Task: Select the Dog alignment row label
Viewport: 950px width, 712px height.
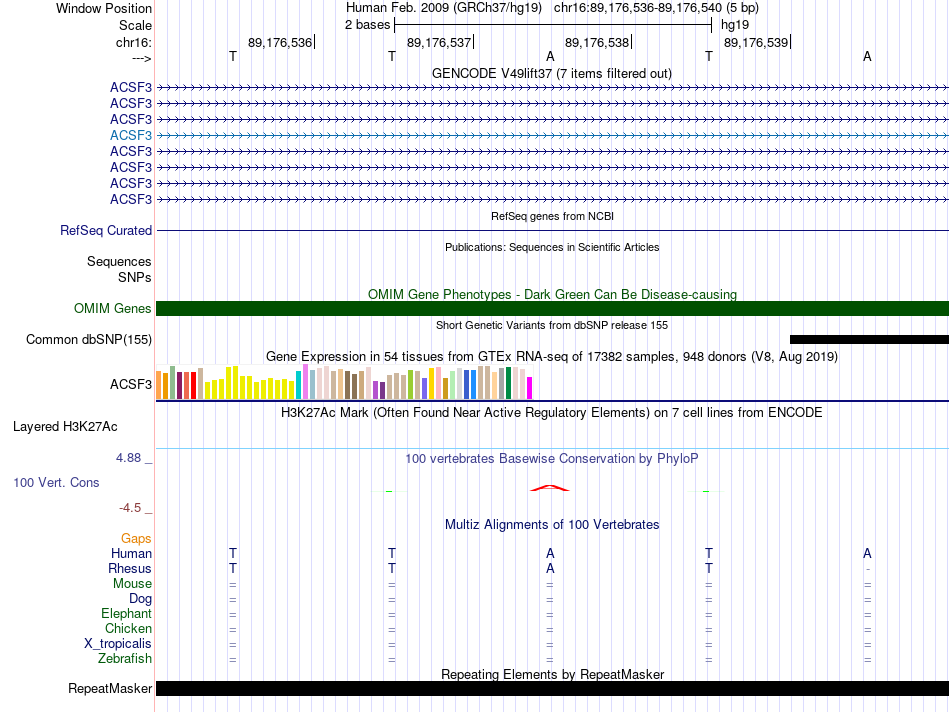Action: click(x=140, y=599)
